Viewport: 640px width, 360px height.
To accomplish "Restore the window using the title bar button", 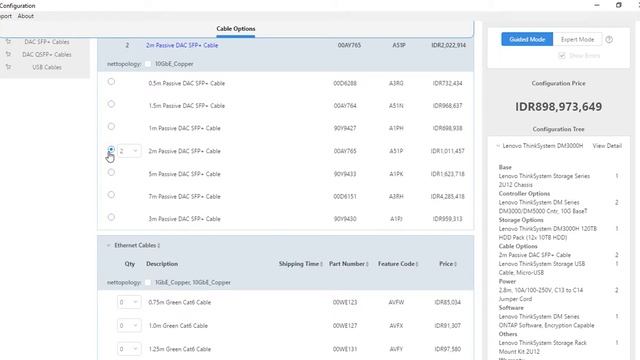I will (619, 5).
